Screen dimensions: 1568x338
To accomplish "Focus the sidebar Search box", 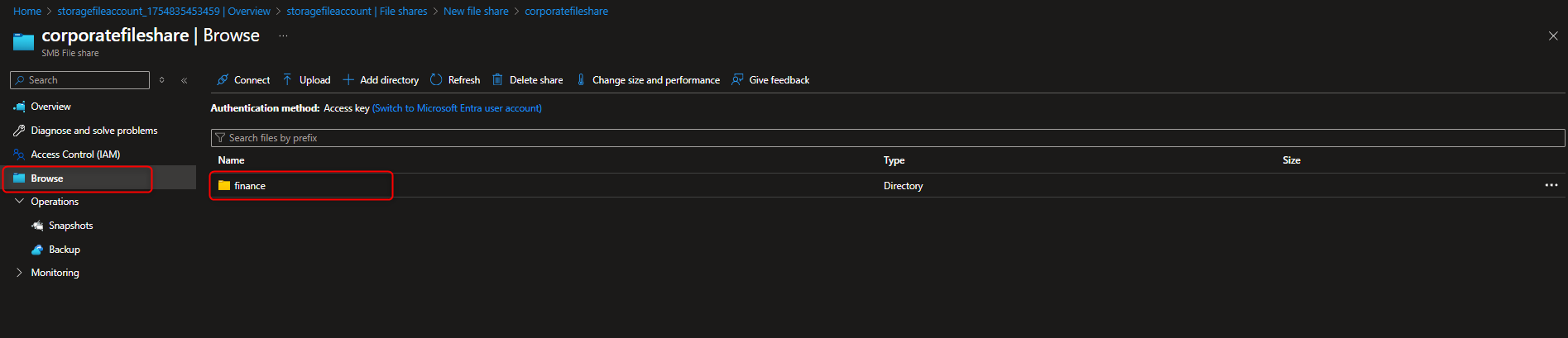I will tap(79, 80).
